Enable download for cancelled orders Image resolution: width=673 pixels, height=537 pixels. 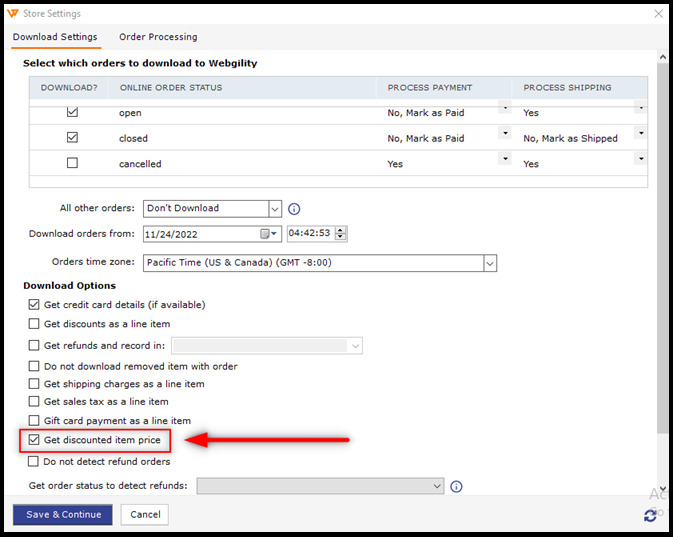click(72, 163)
